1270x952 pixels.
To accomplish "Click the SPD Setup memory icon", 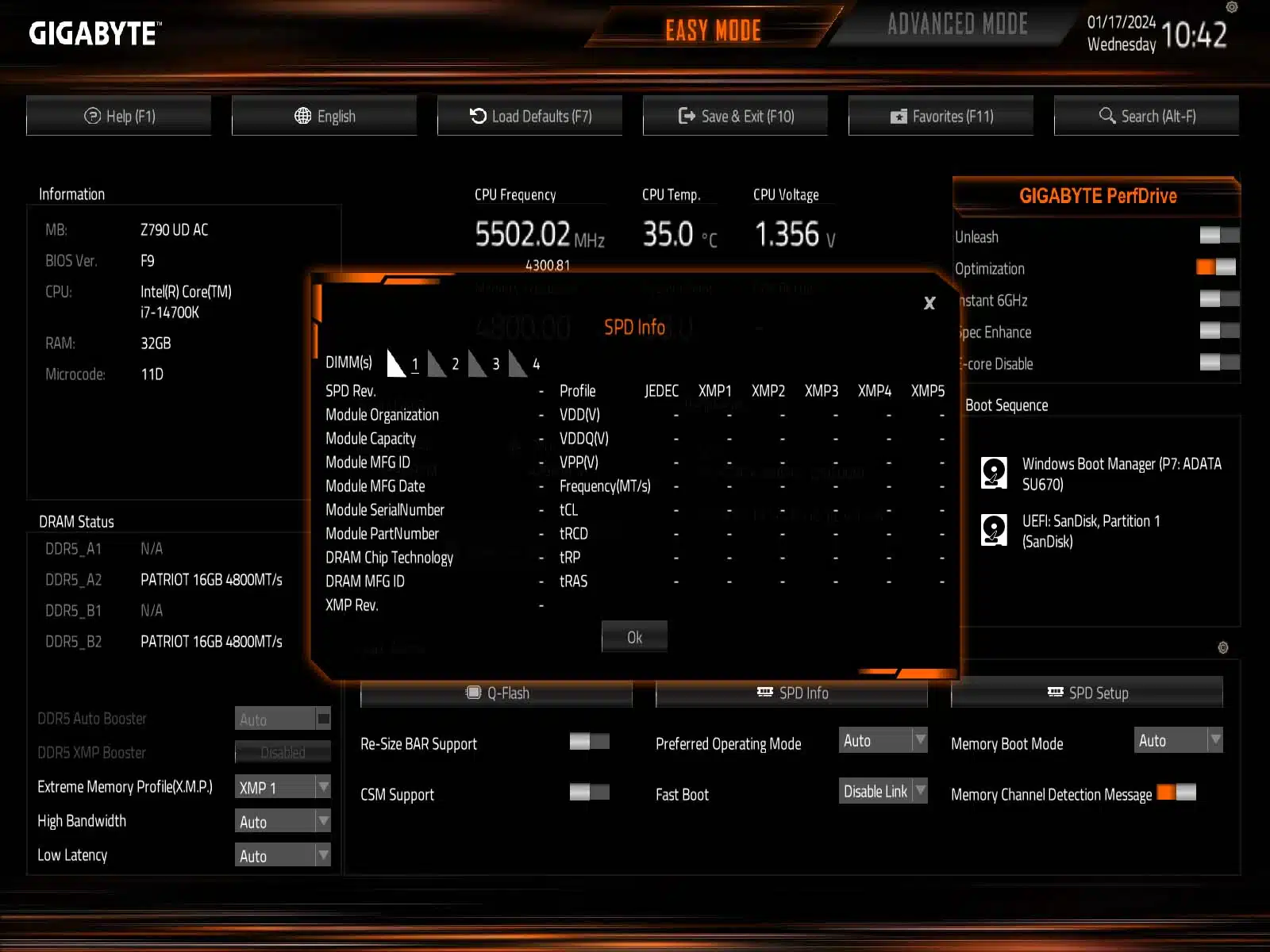I will coord(1056,692).
